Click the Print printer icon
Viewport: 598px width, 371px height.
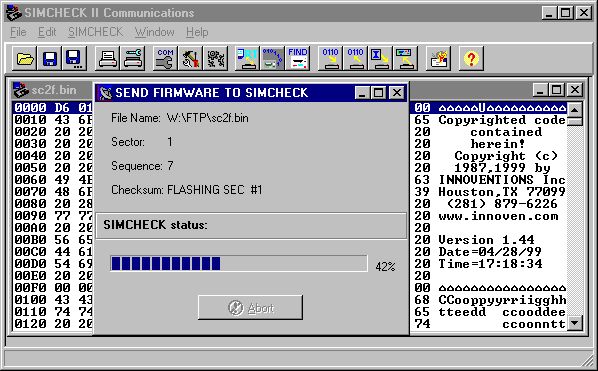(x=108, y=58)
